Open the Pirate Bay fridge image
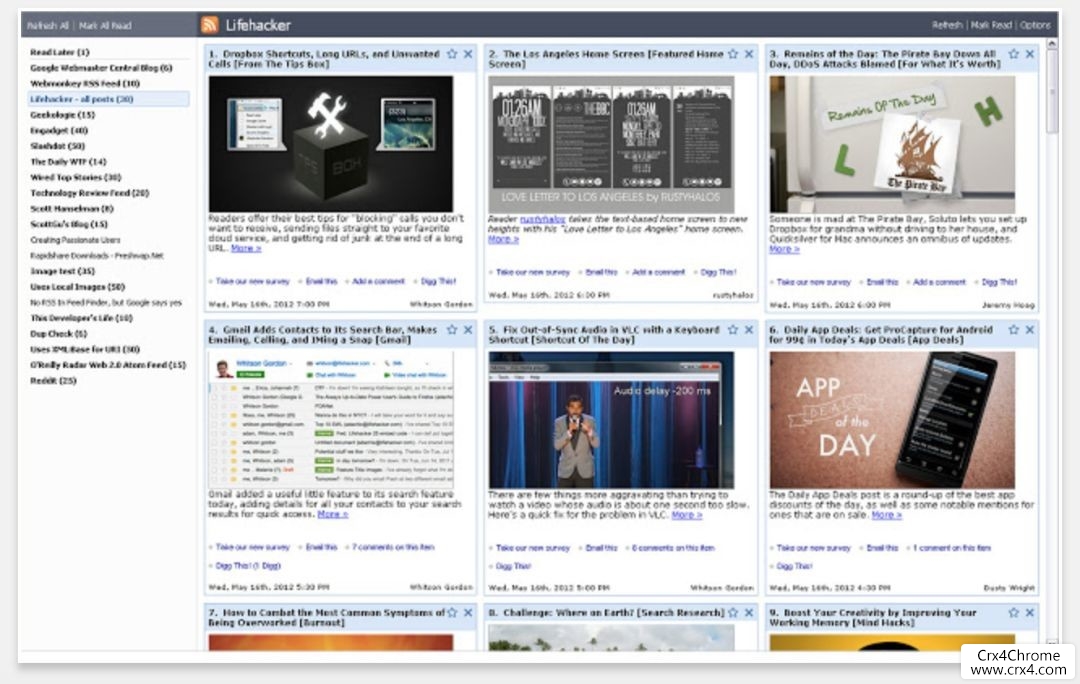Image resolution: width=1080 pixels, height=684 pixels. (x=892, y=144)
